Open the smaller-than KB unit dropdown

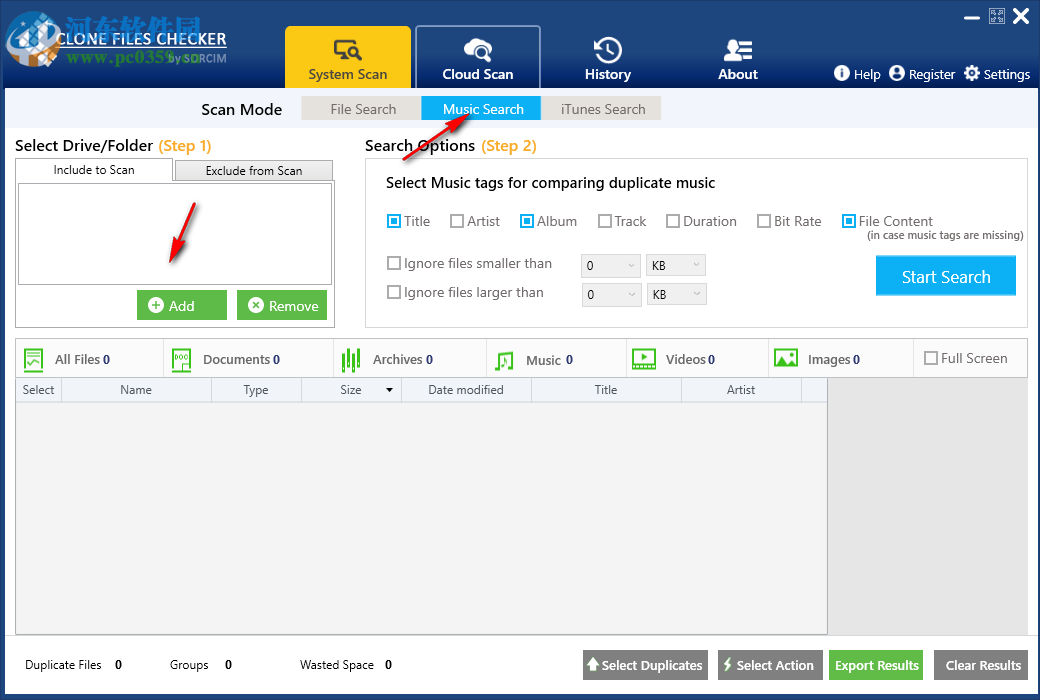tap(676, 265)
